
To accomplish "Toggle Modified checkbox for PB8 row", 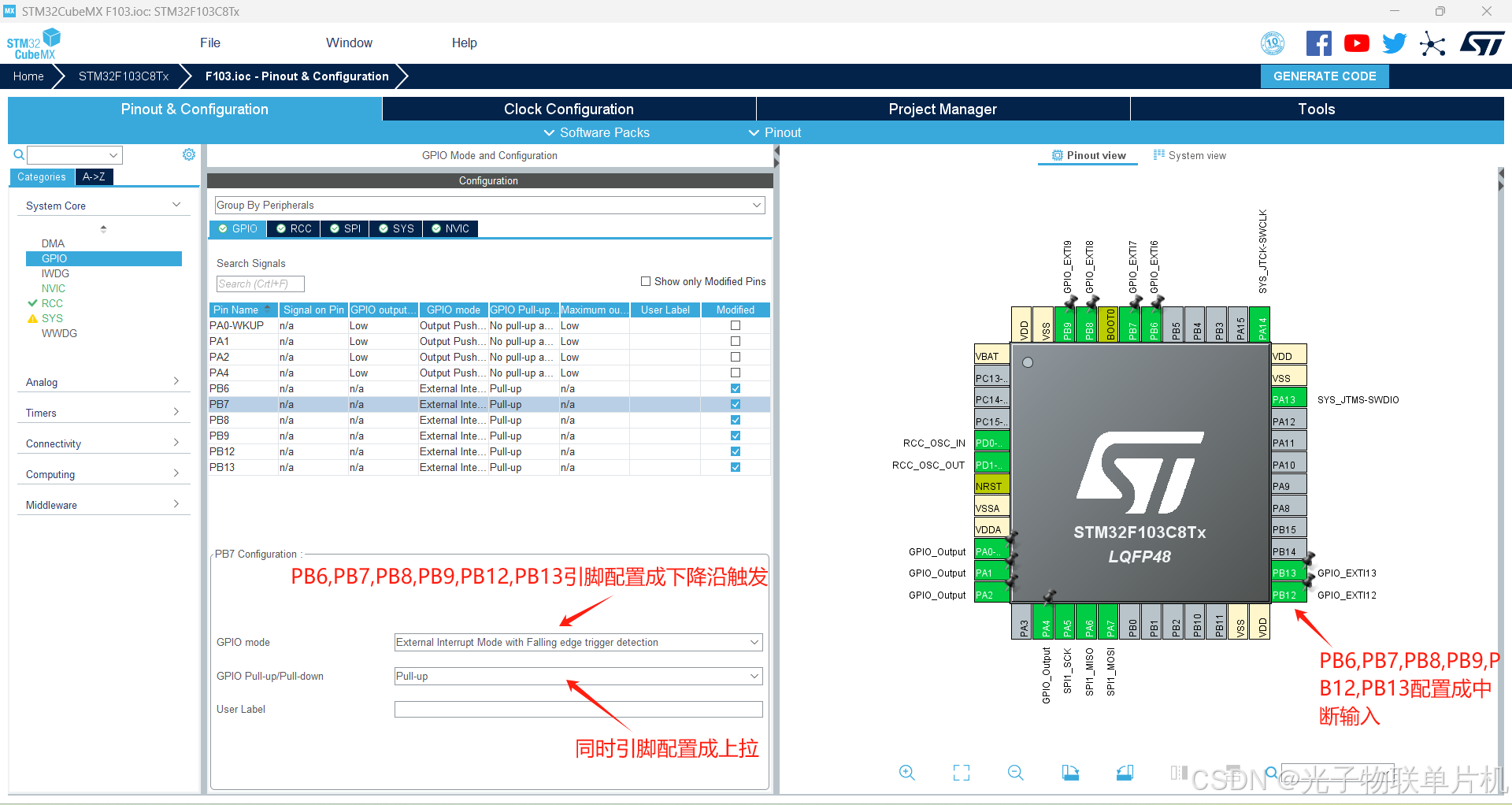I will [736, 420].
